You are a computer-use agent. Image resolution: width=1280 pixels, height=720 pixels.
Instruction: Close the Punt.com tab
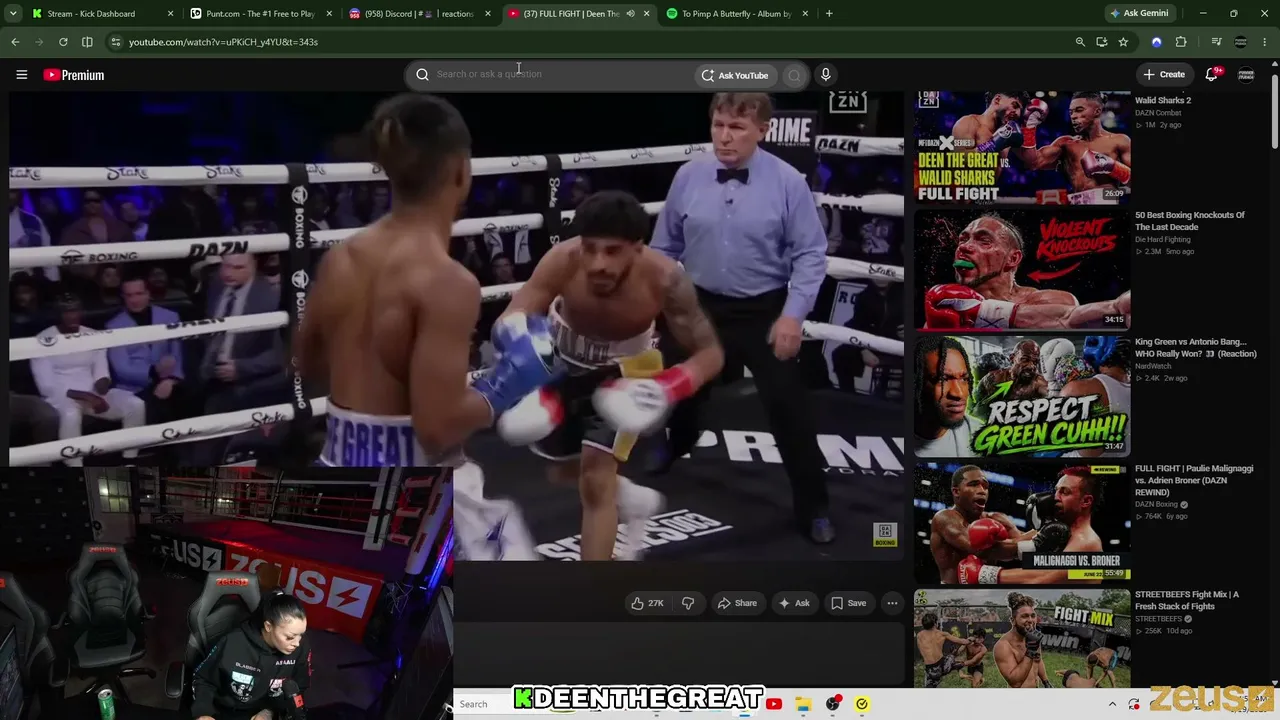[329, 14]
